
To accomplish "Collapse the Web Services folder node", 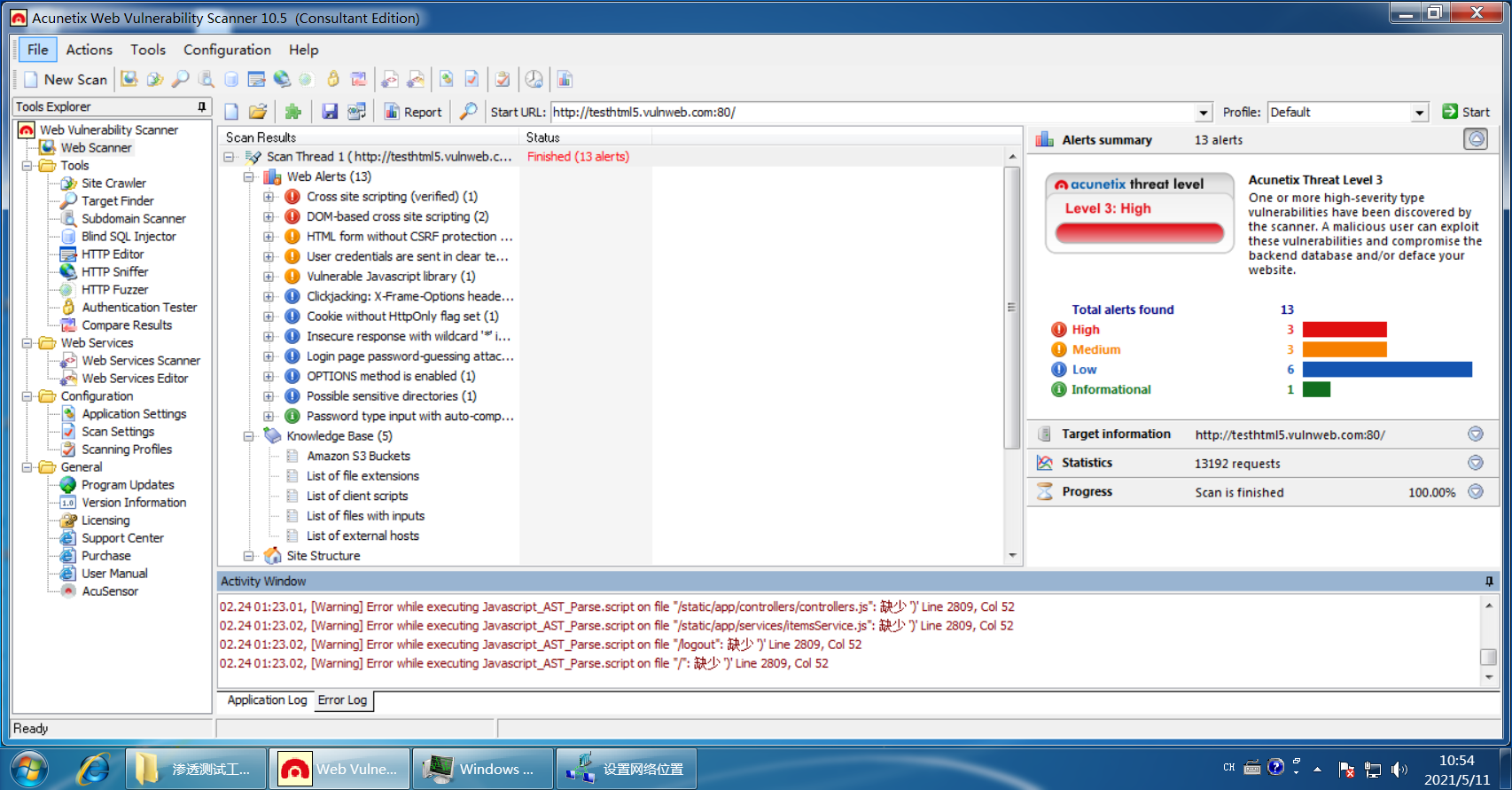I will 27,343.
